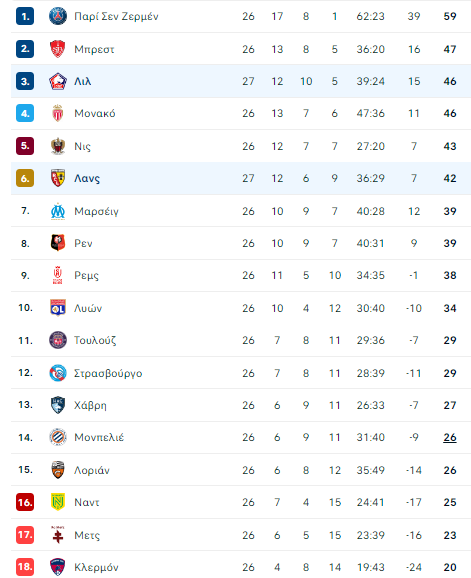The width and height of the screenshot is (471, 578).
Task: Click the Marseille OM logo
Action: pos(58,211)
